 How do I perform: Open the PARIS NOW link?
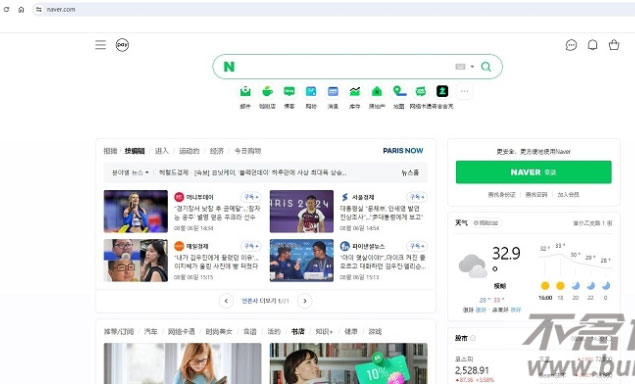pos(403,151)
